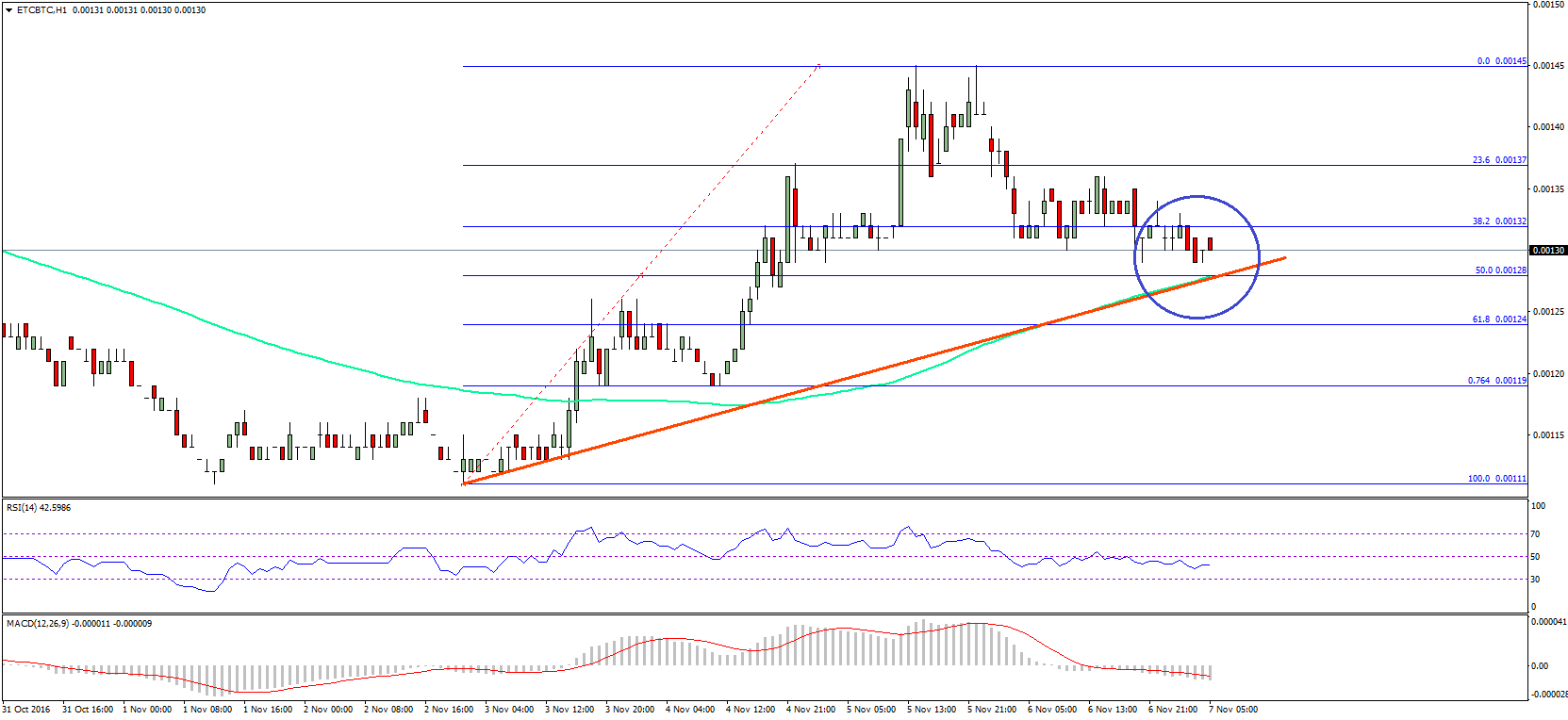This screenshot has width=1568, height=720.
Task: Click the 4 Nov 04:00 time label
Action: (x=690, y=710)
